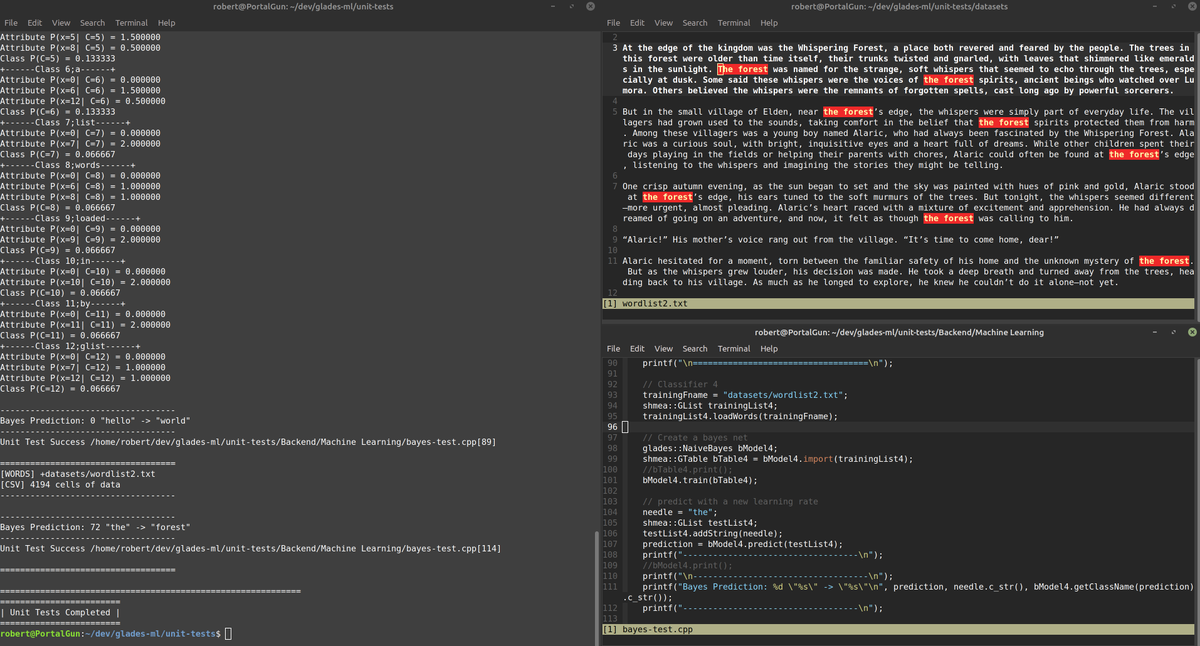
Task: Click 'needle = "the";' code line
Action: (x=681, y=512)
